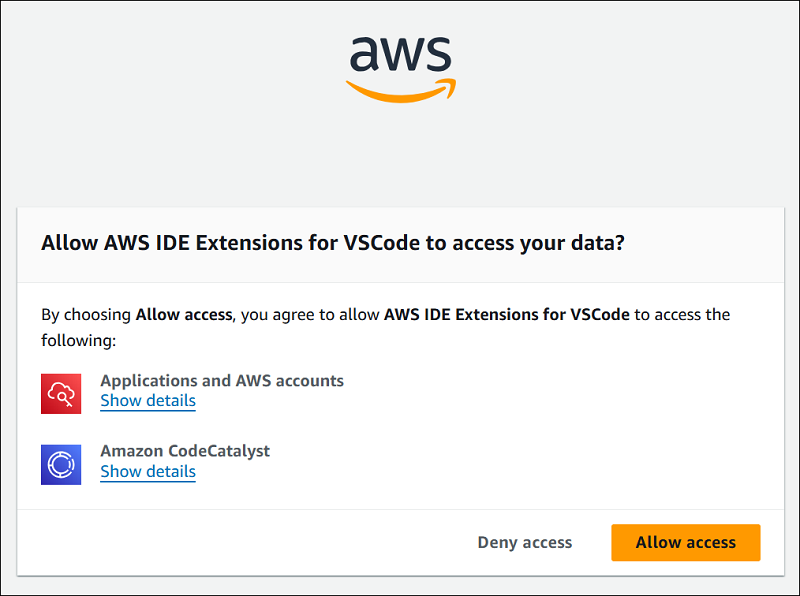The width and height of the screenshot is (800, 596).
Task: Select the Amazon CodeCatalyst label
Action: [x=185, y=451]
